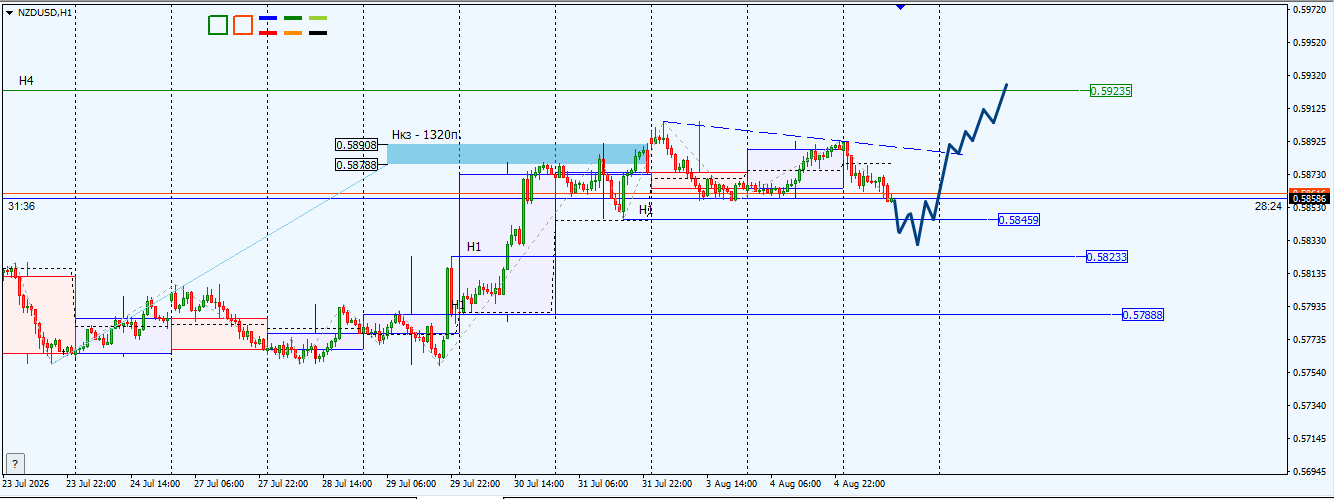The image size is (1334, 499).
Task: Toggle the light green dash line button
Action: click(x=318, y=19)
